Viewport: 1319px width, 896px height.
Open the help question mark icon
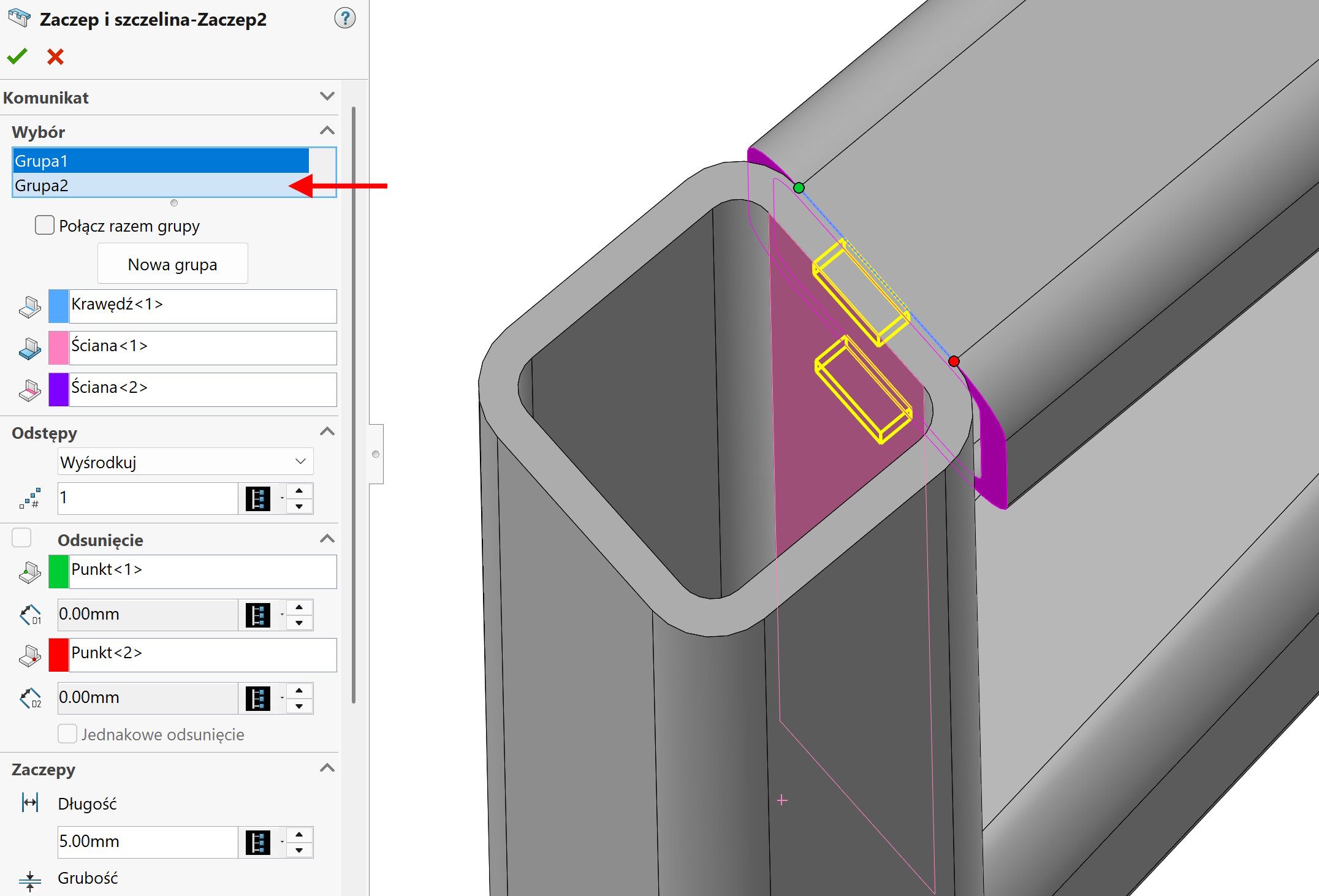point(344,18)
